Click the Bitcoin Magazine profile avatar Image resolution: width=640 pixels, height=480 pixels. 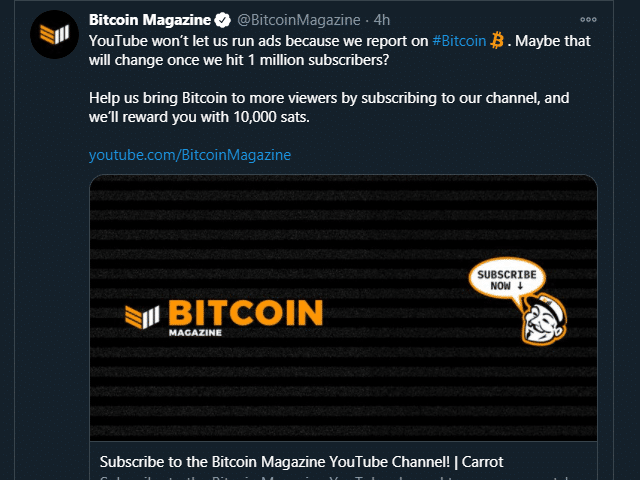[54, 34]
